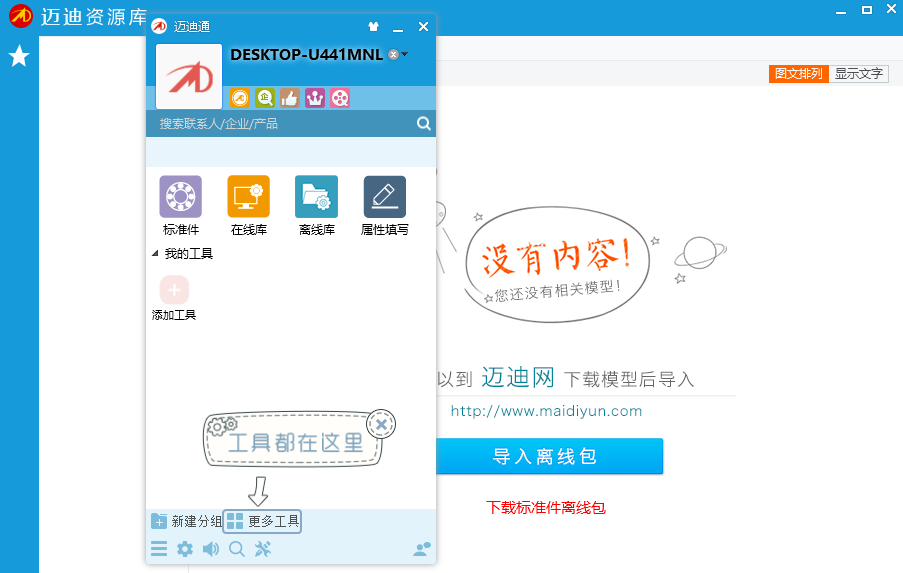
Task: Dismiss the 工具都在这里 hint bubble
Action: click(x=381, y=424)
